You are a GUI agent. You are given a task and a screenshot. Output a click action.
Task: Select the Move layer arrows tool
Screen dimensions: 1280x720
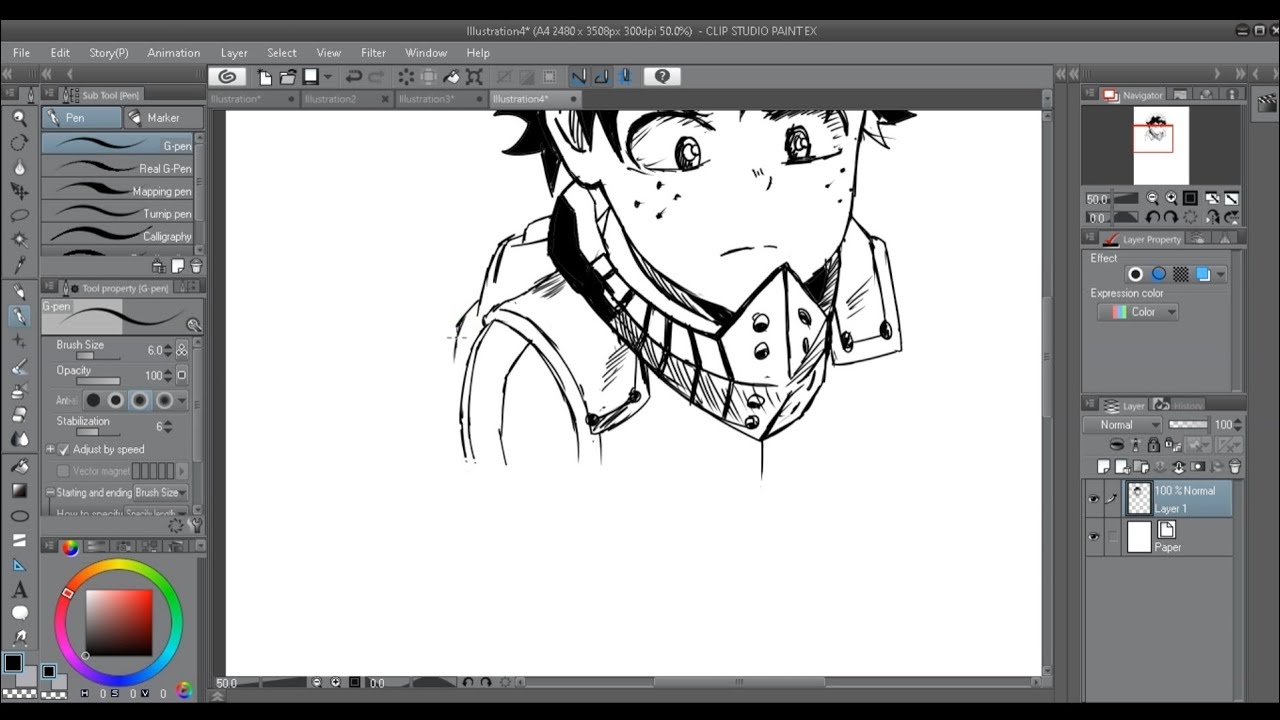click(19, 190)
